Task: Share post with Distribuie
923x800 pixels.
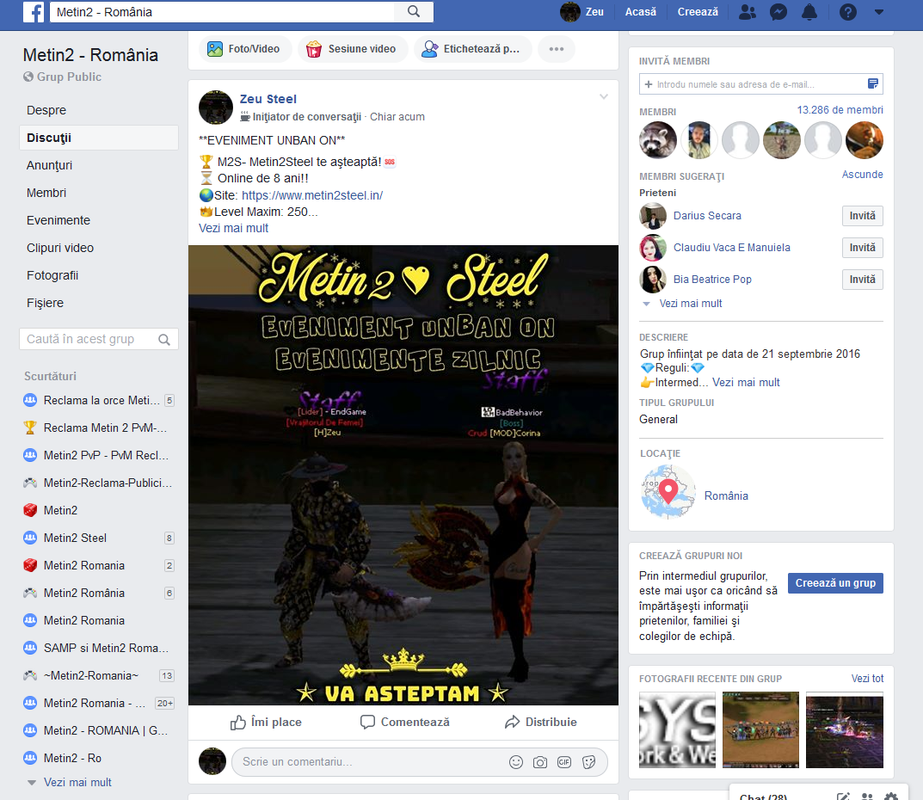Action: coord(541,722)
